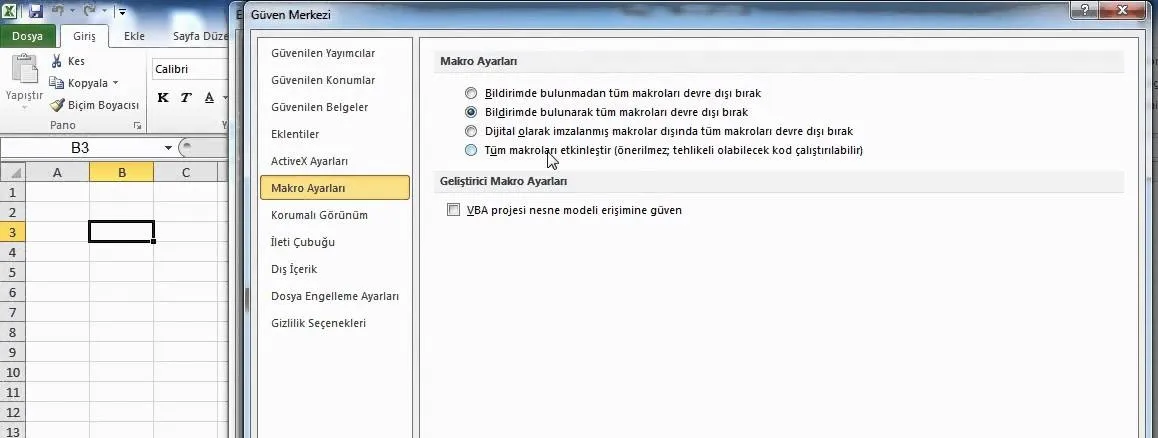Open ActiveX Ayarları category

coord(309,161)
